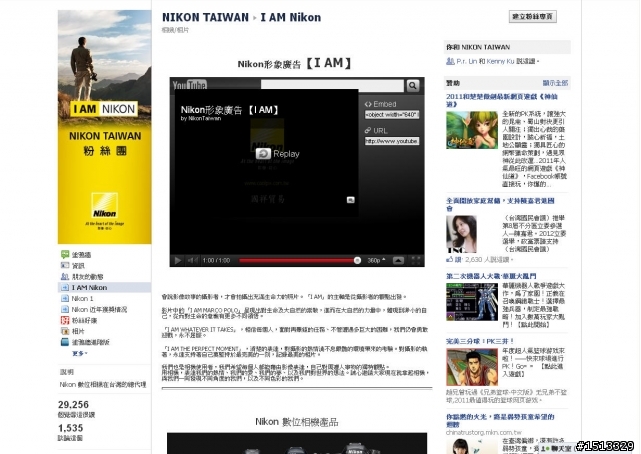Click the elf girl game ad thumbnail
Image resolution: width=641 pixels, height=454 pixels.
(x=472, y=130)
